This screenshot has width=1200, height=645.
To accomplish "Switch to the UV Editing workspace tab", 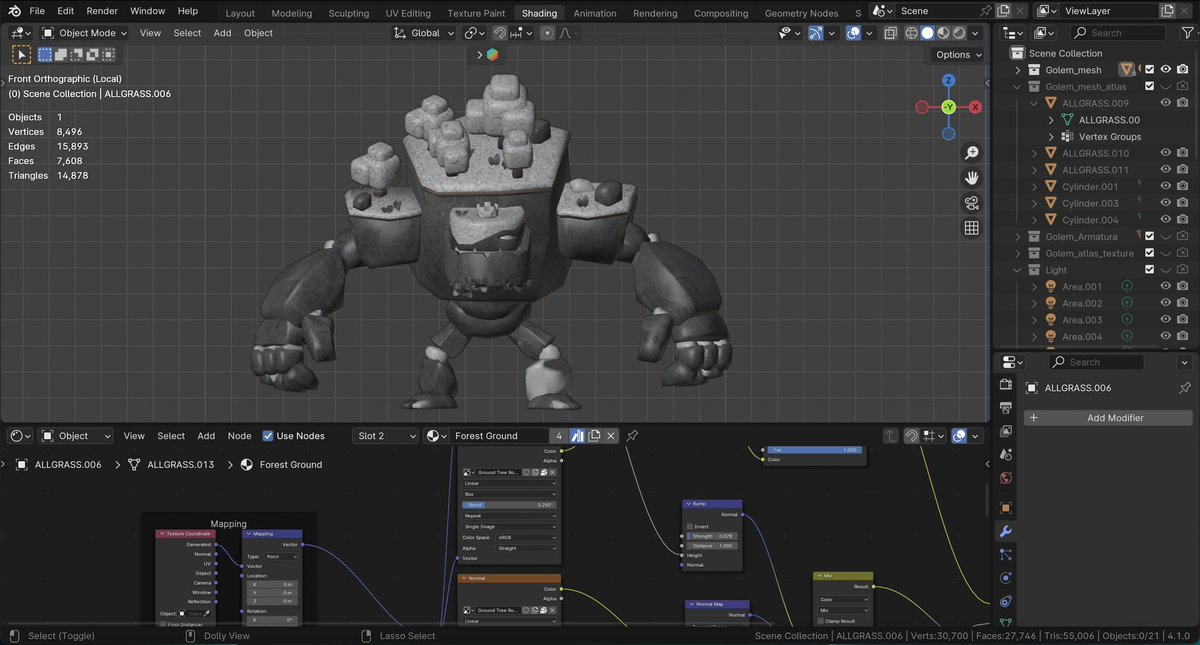I will pyautogui.click(x=407, y=13).
